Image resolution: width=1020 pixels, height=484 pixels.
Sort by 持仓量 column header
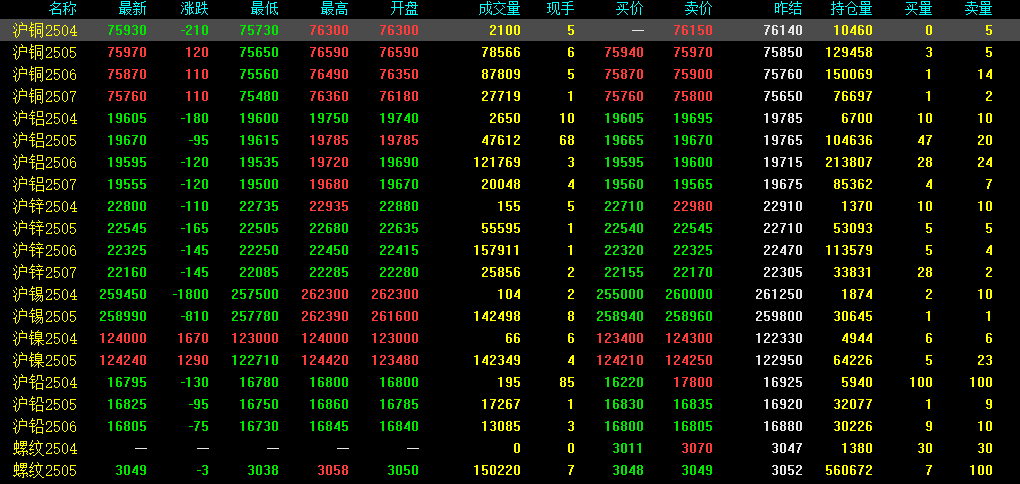852,9
